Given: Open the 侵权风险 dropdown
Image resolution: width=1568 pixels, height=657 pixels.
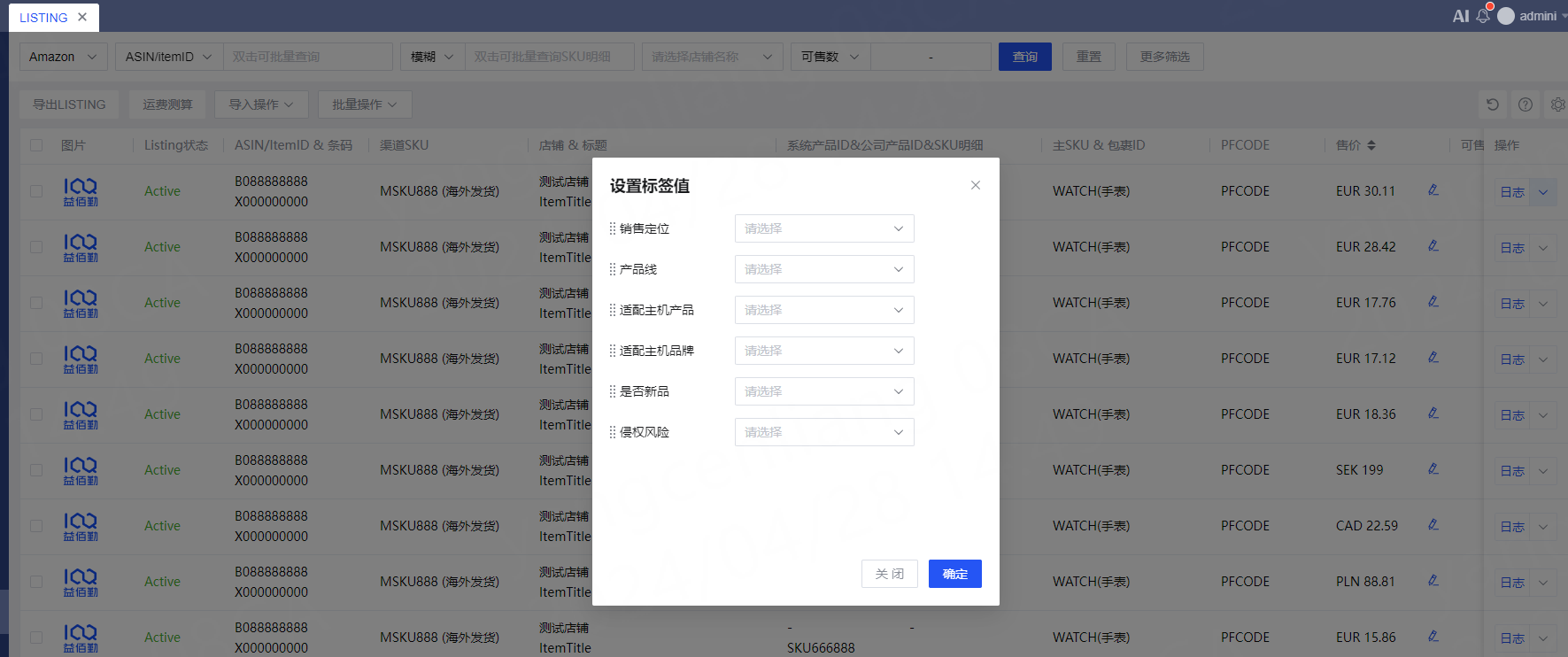Looking at the screenshot, I should pyautogui.click(x=824, y=432).
